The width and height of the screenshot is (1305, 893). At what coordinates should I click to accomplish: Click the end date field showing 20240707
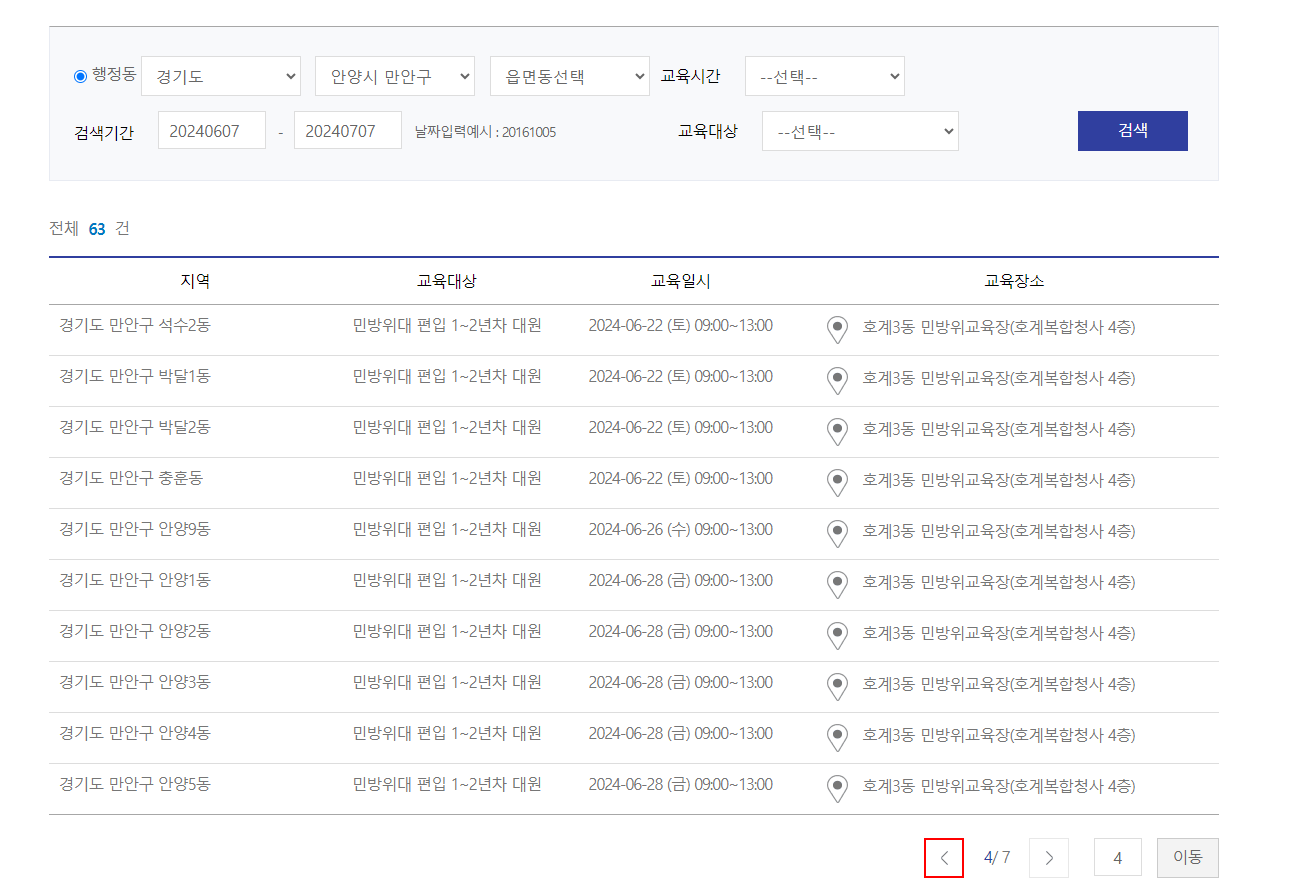coord(347,130)
